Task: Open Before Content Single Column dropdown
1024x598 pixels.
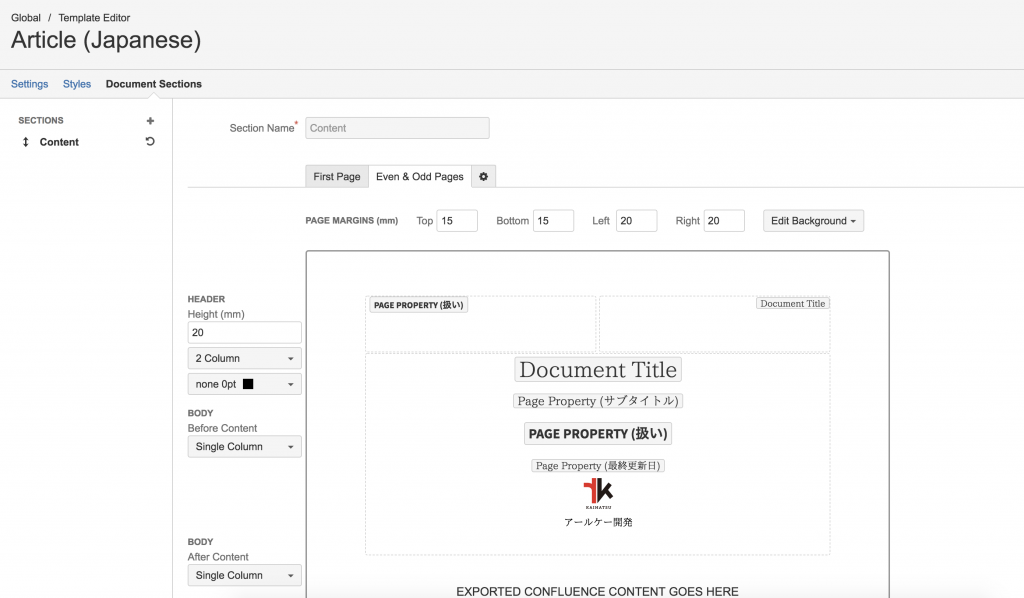Action: [x=244, y=447]
